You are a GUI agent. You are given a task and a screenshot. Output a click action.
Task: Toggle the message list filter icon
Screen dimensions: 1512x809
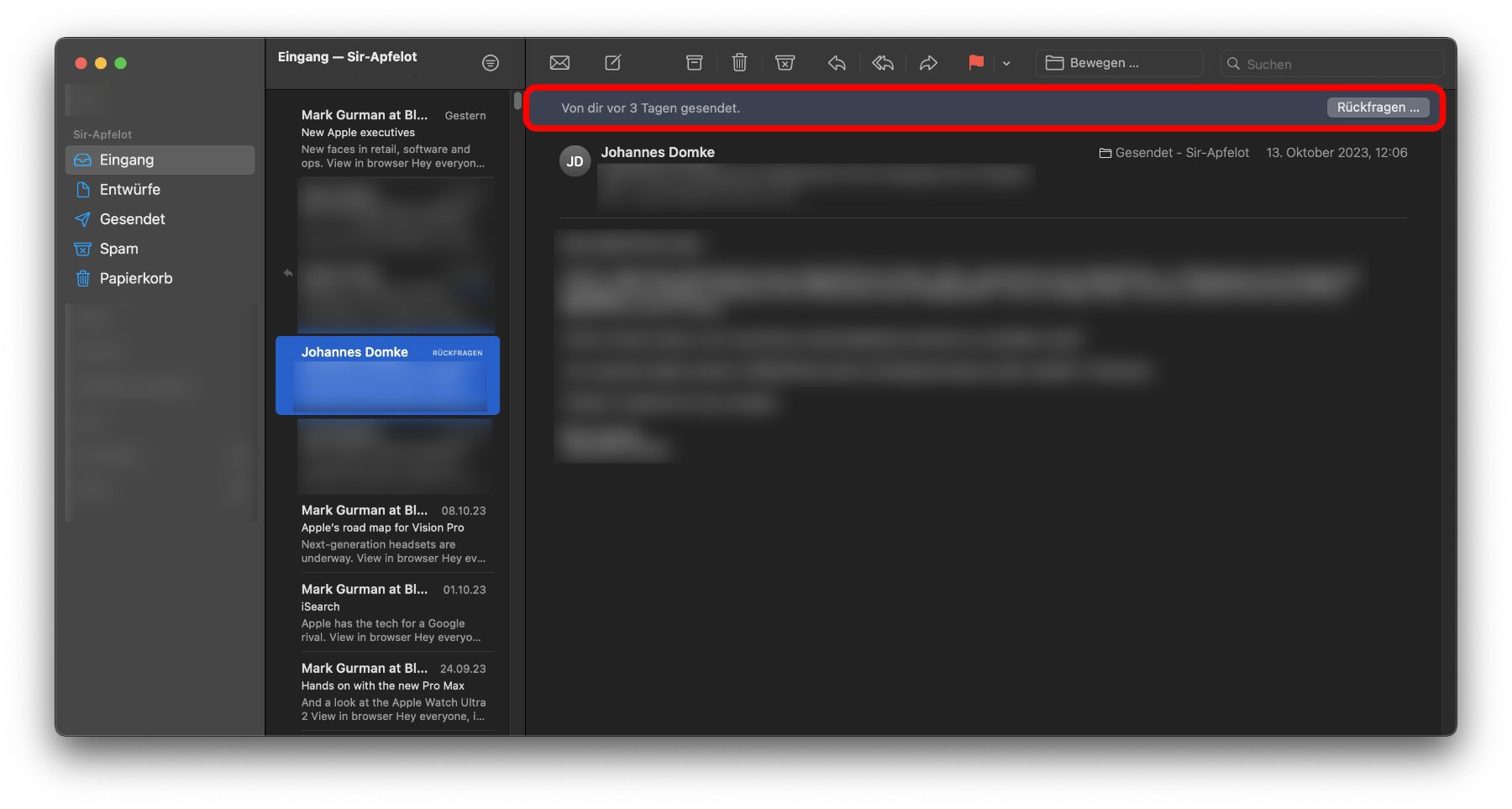tap(491, 63)
